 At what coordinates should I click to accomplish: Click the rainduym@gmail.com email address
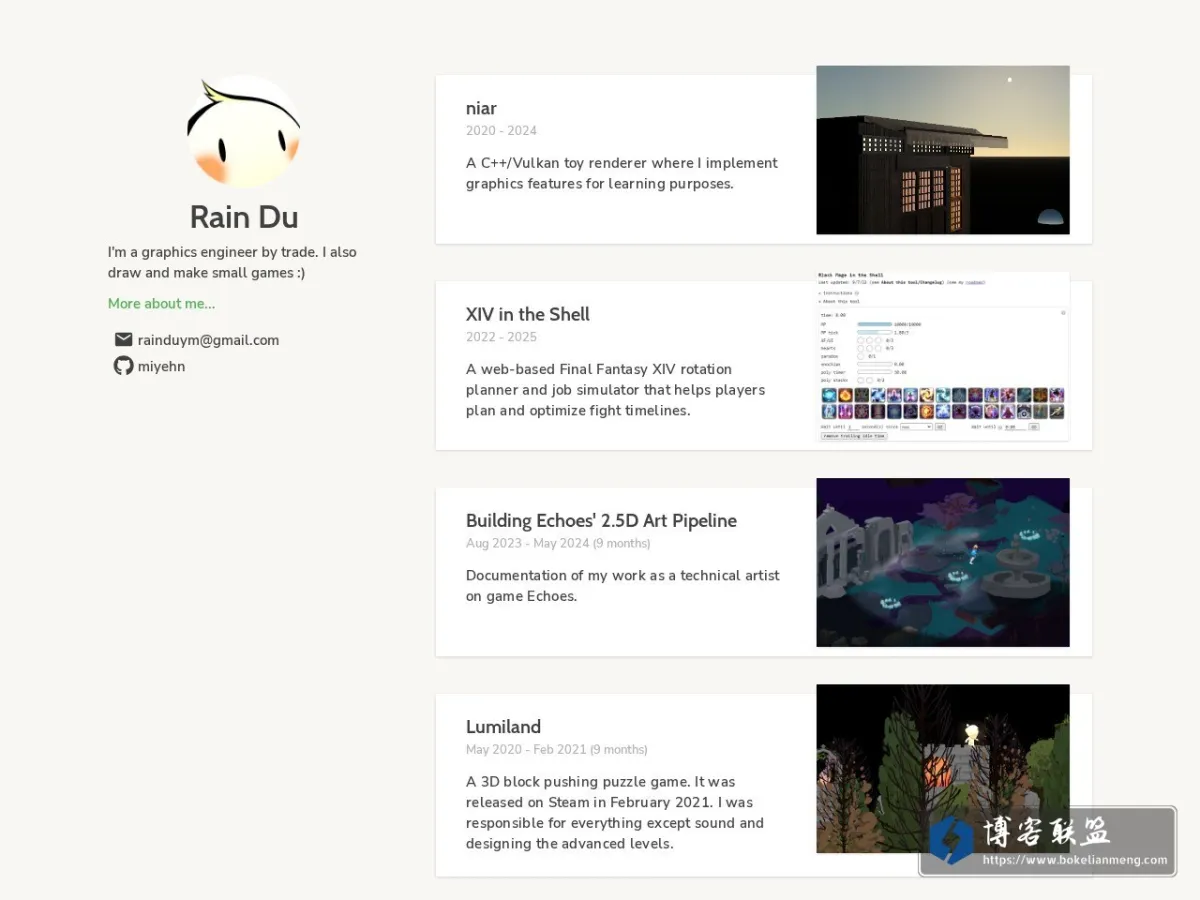pos(208,340)
